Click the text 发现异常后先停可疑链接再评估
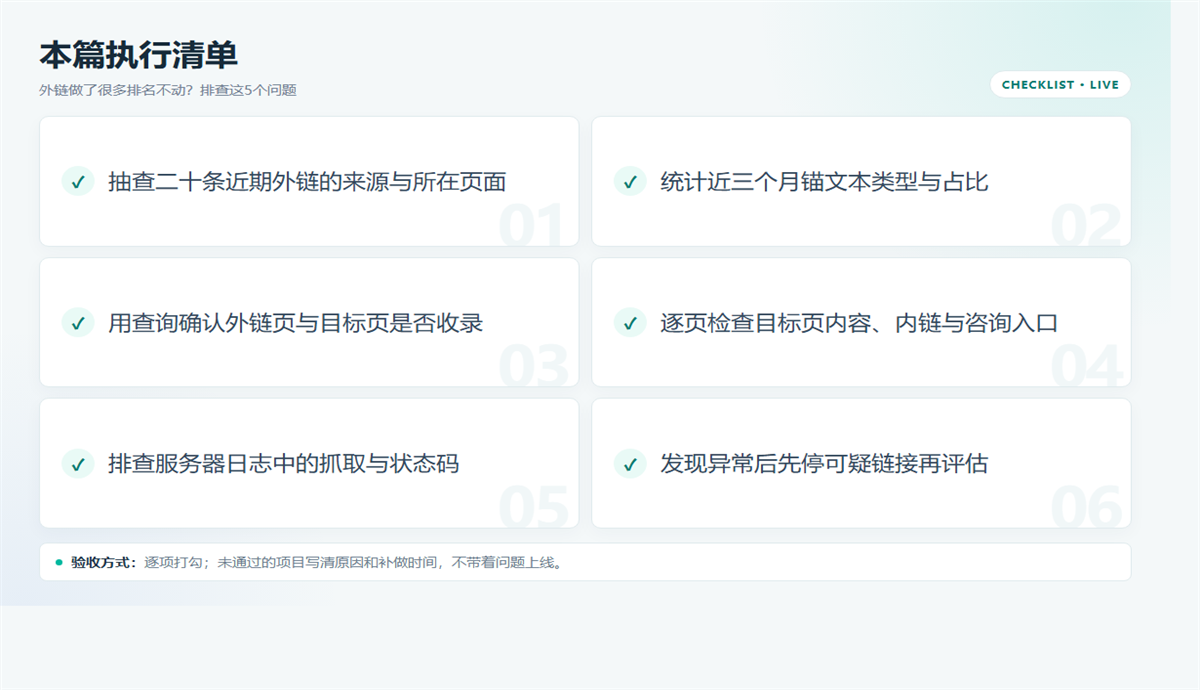The height and width of the screenshot is (690, 1200). click(824, 464)
